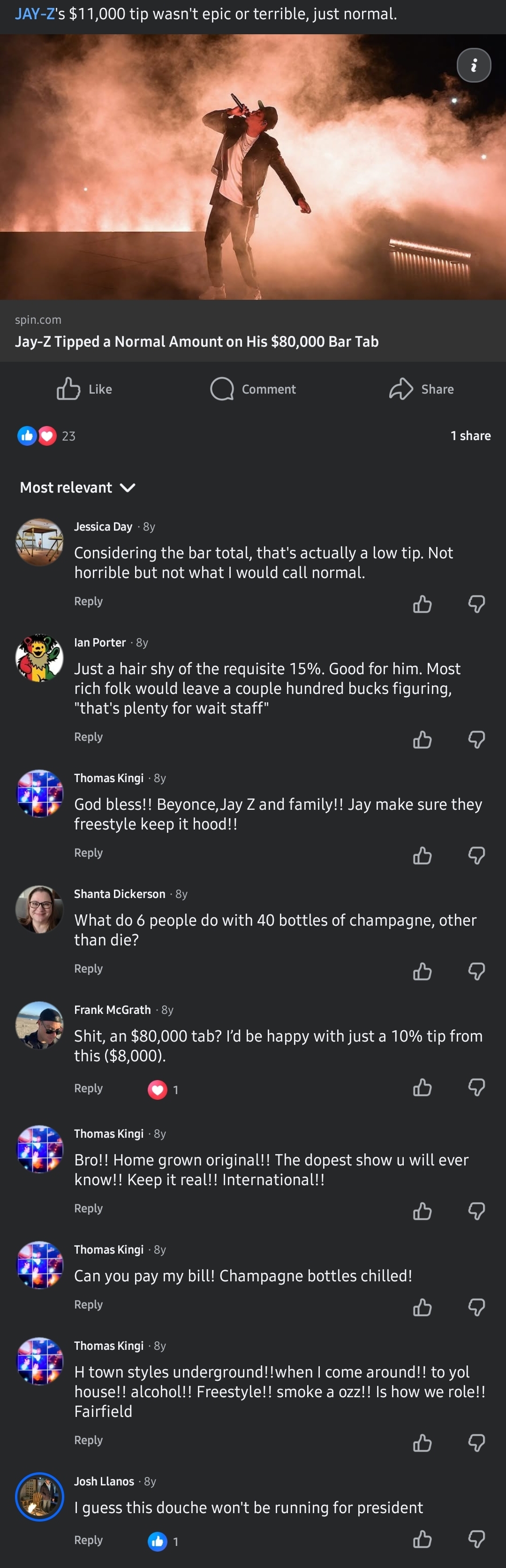Share the spin.com article post
506x1568 pixels.
tap(422, 389)
